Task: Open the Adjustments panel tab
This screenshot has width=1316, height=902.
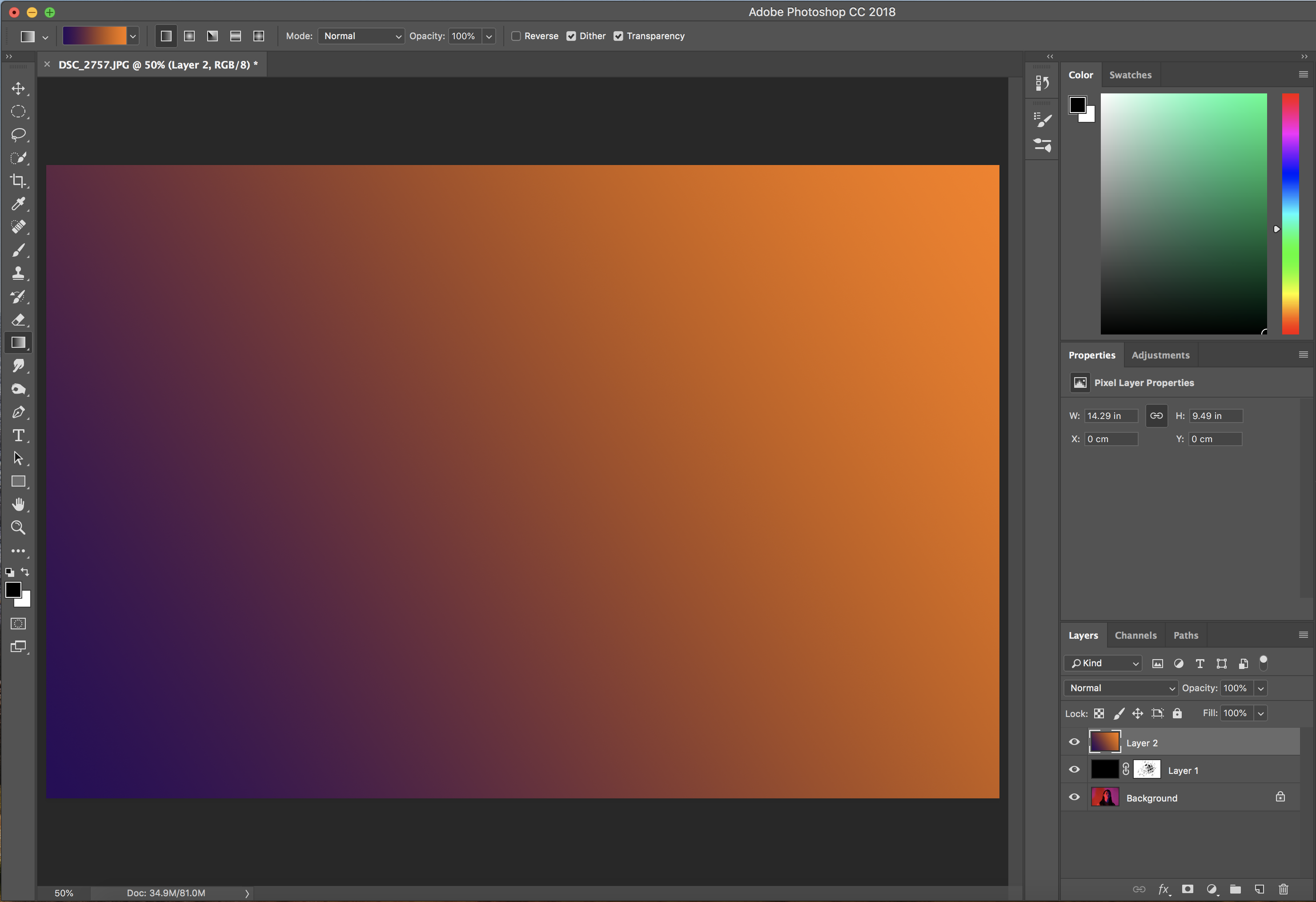Action: point(1160,355)
